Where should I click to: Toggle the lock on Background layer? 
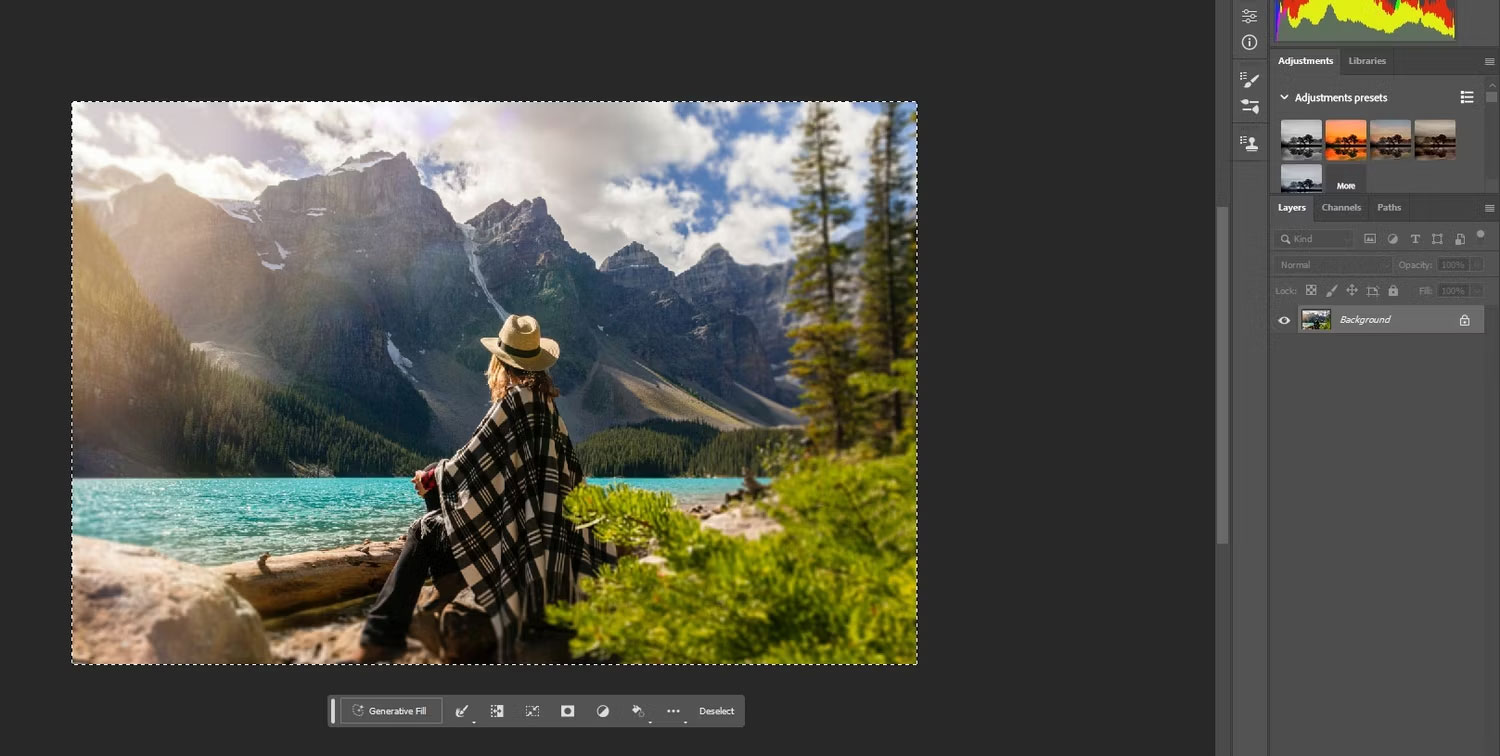point(1464,320)
